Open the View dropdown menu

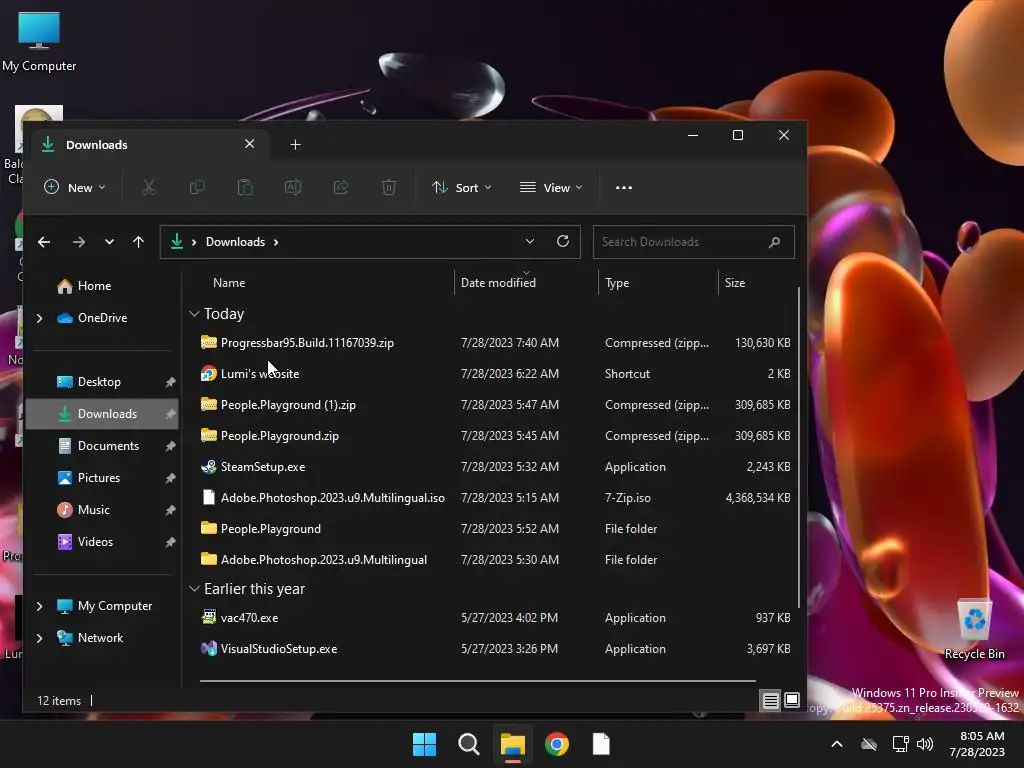tap(551, 187)
